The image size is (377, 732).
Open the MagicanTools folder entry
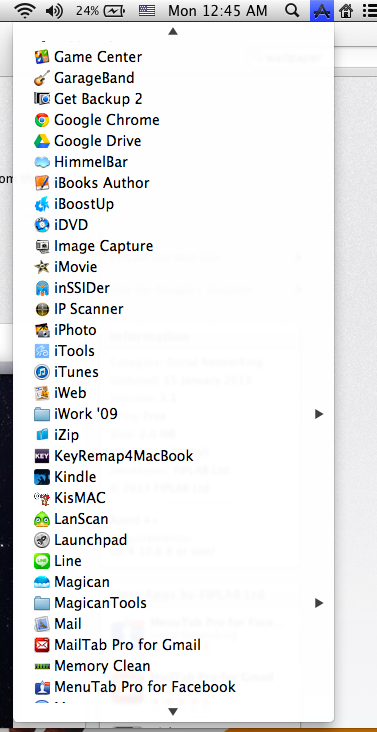(x=173, y=603)
